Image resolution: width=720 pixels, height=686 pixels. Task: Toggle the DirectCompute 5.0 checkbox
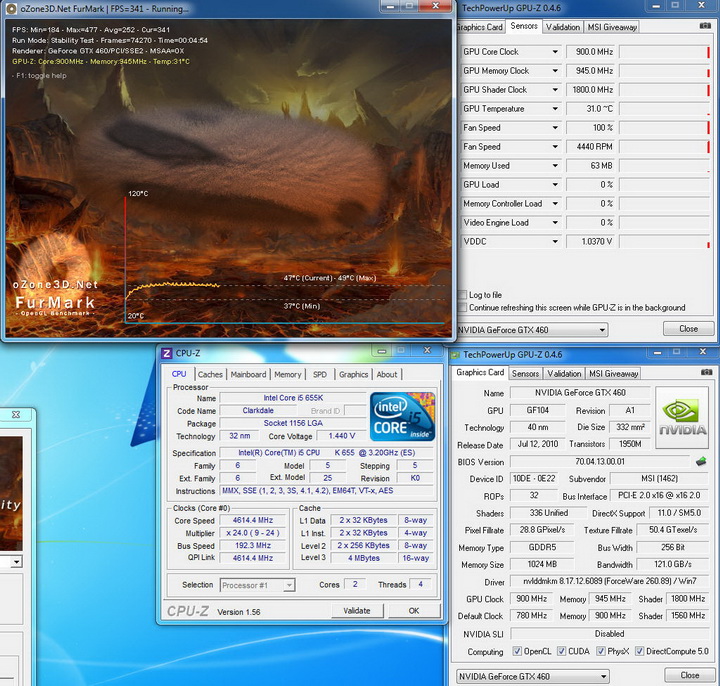[639, 651]
